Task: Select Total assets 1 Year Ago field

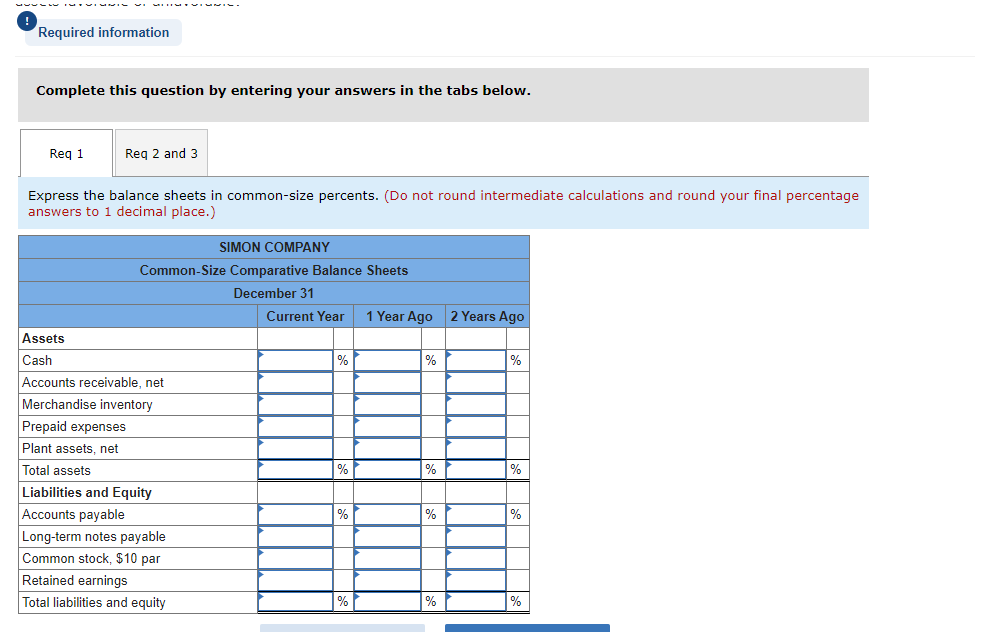Action: 388,470
